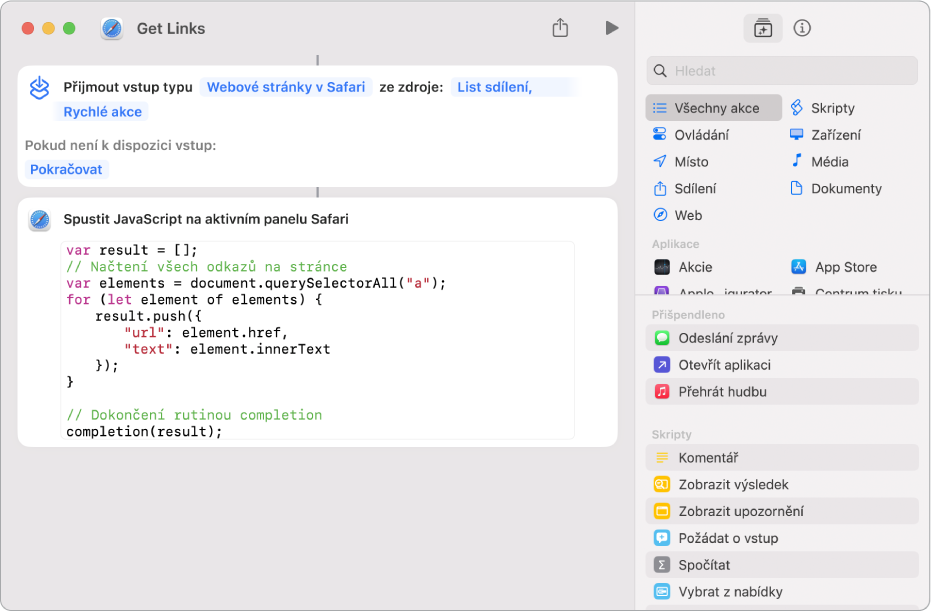
Task: Open the Webové stránky v Safari input type selector
Action: point(286,87)
